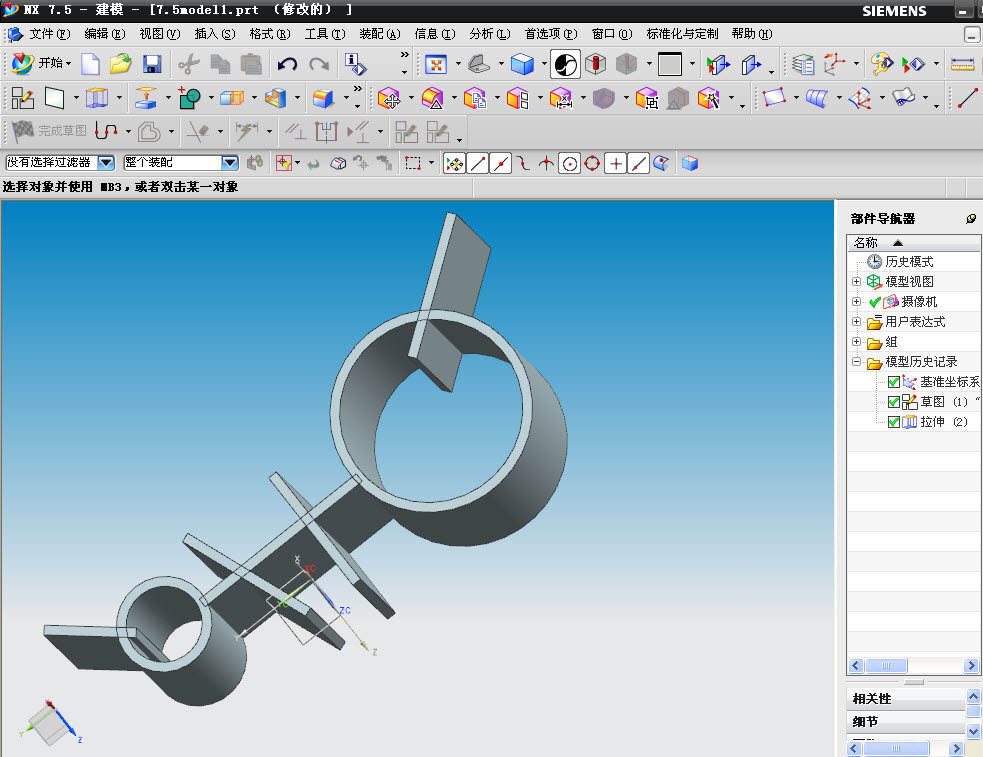
Task: Open the 视图(V) menu
Action: [160, 34]
